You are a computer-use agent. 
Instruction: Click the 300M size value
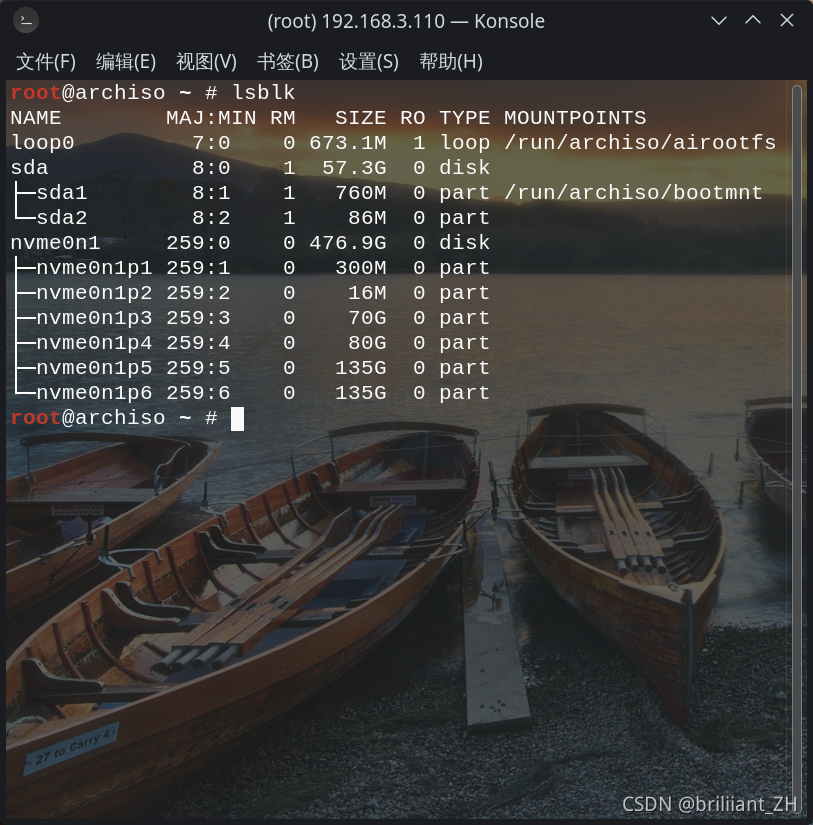click(x=361, y=268)
